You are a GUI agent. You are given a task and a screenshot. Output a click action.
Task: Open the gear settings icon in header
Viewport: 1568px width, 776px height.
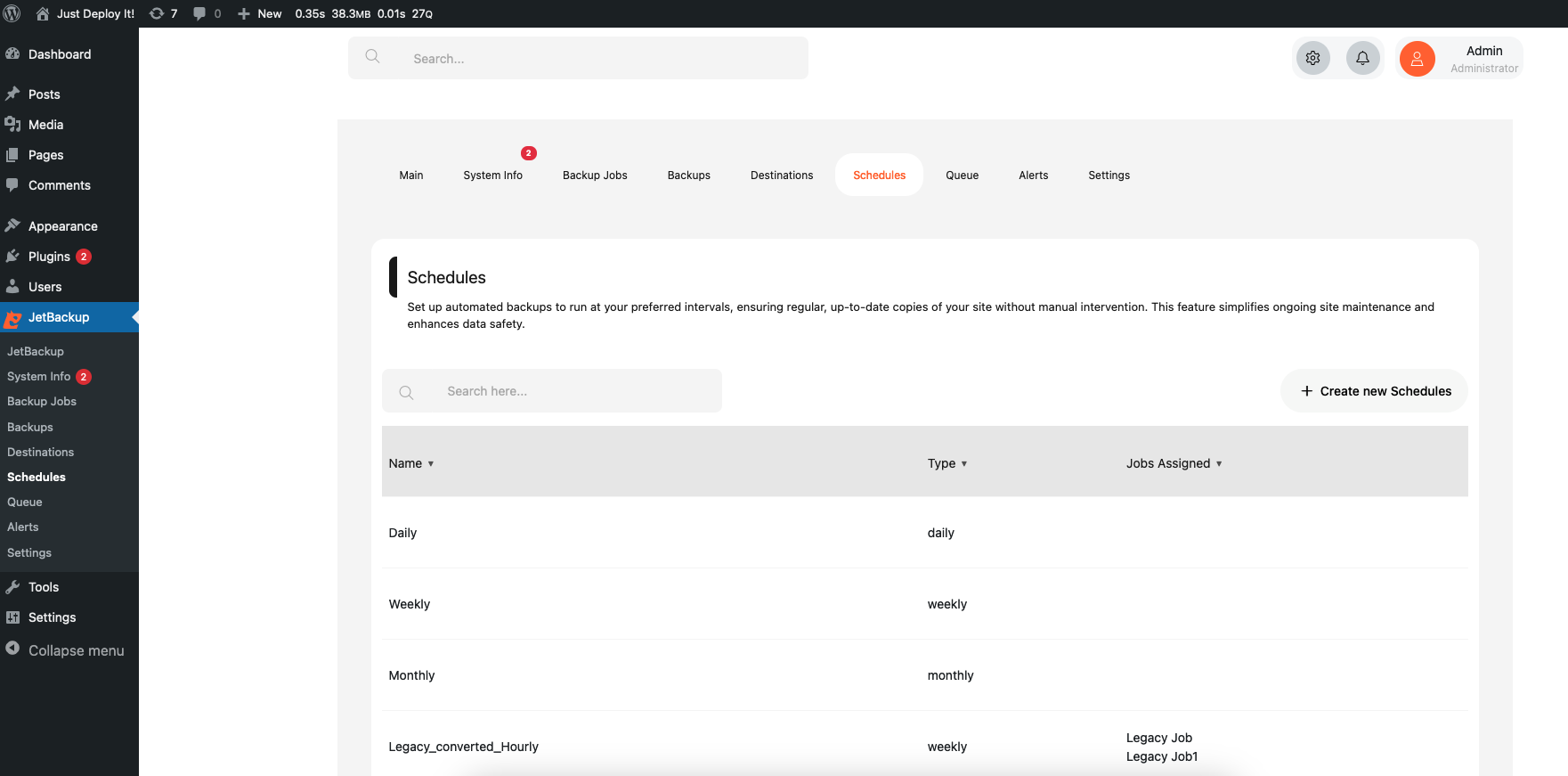click(1312, 58)
